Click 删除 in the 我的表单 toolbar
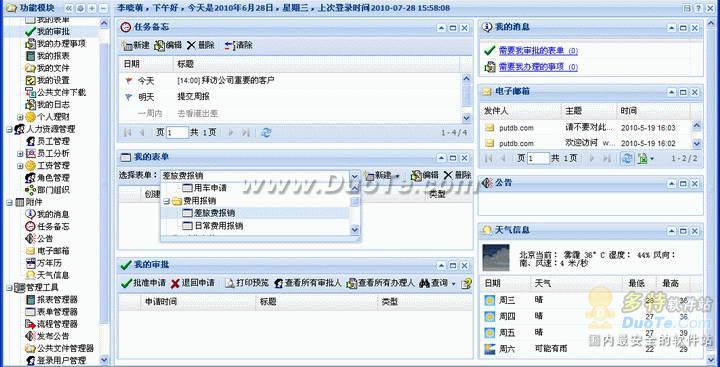The width and height of the screenshot is (720, 367). pos(457,175)
